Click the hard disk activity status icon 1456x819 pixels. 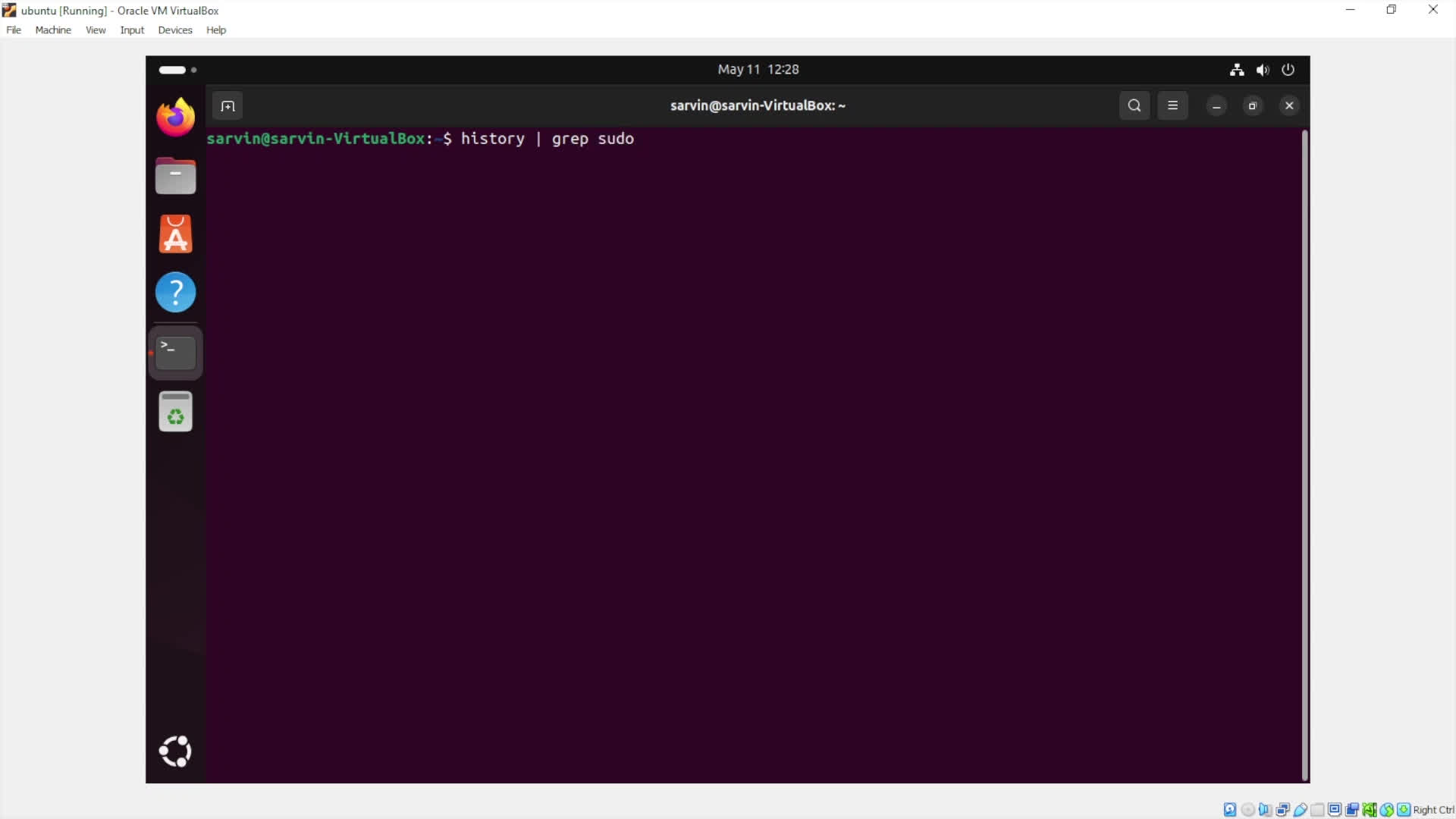1230,810
